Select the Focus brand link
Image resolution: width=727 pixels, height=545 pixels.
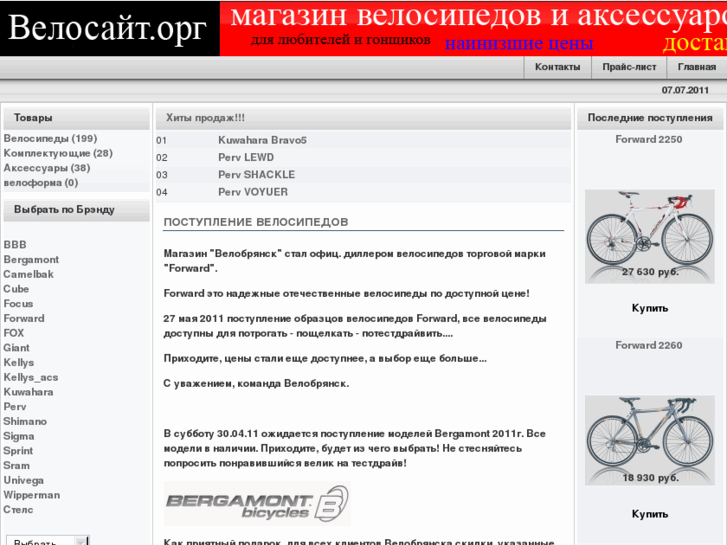[18, 304]
